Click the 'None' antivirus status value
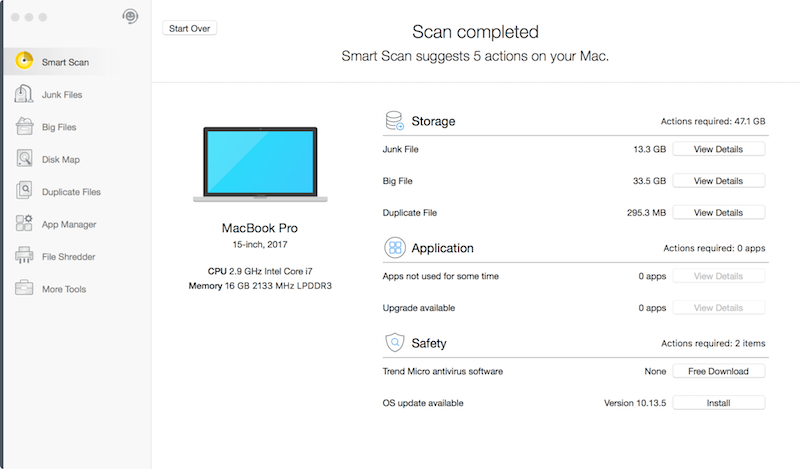800x469 pixels. [655, 371]
